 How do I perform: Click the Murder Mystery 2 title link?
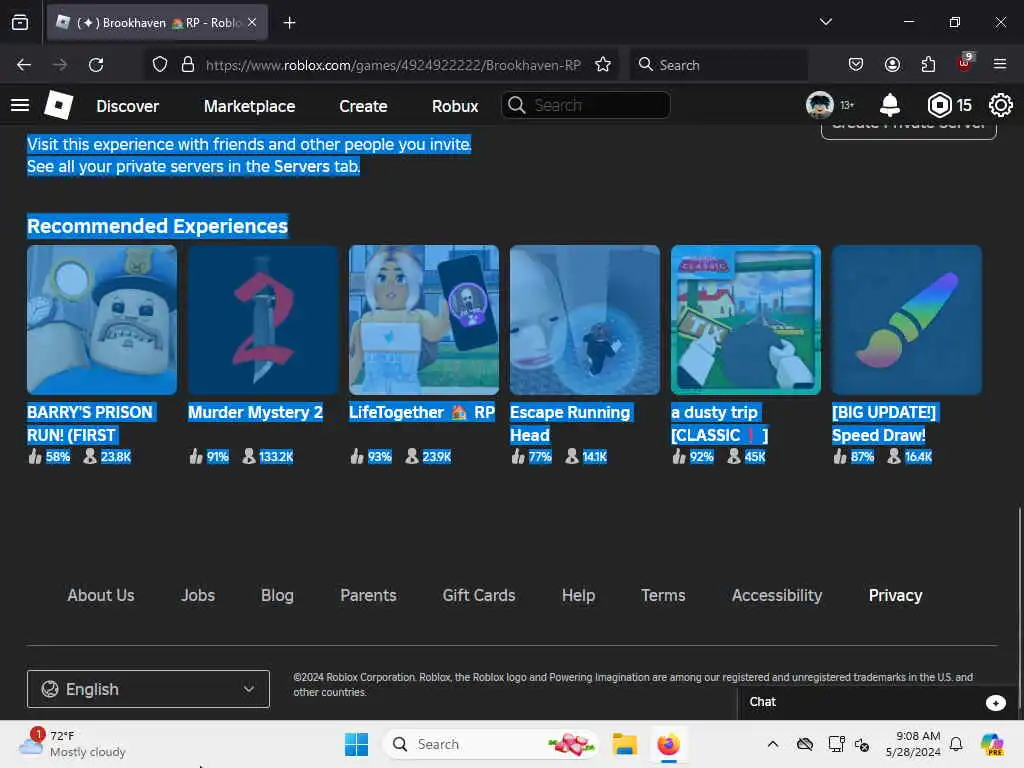click(x=255, y=413)
